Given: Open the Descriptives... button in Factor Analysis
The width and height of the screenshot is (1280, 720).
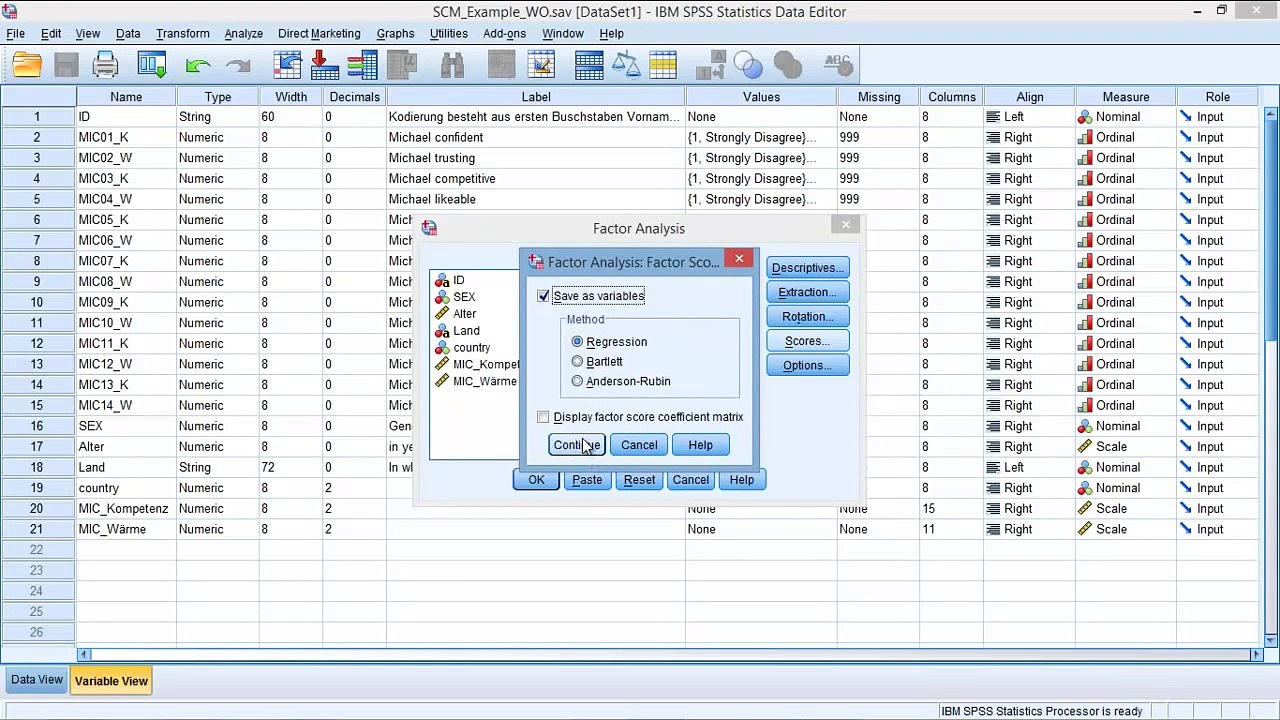Looking at the screenshot, I should [807, 268].
